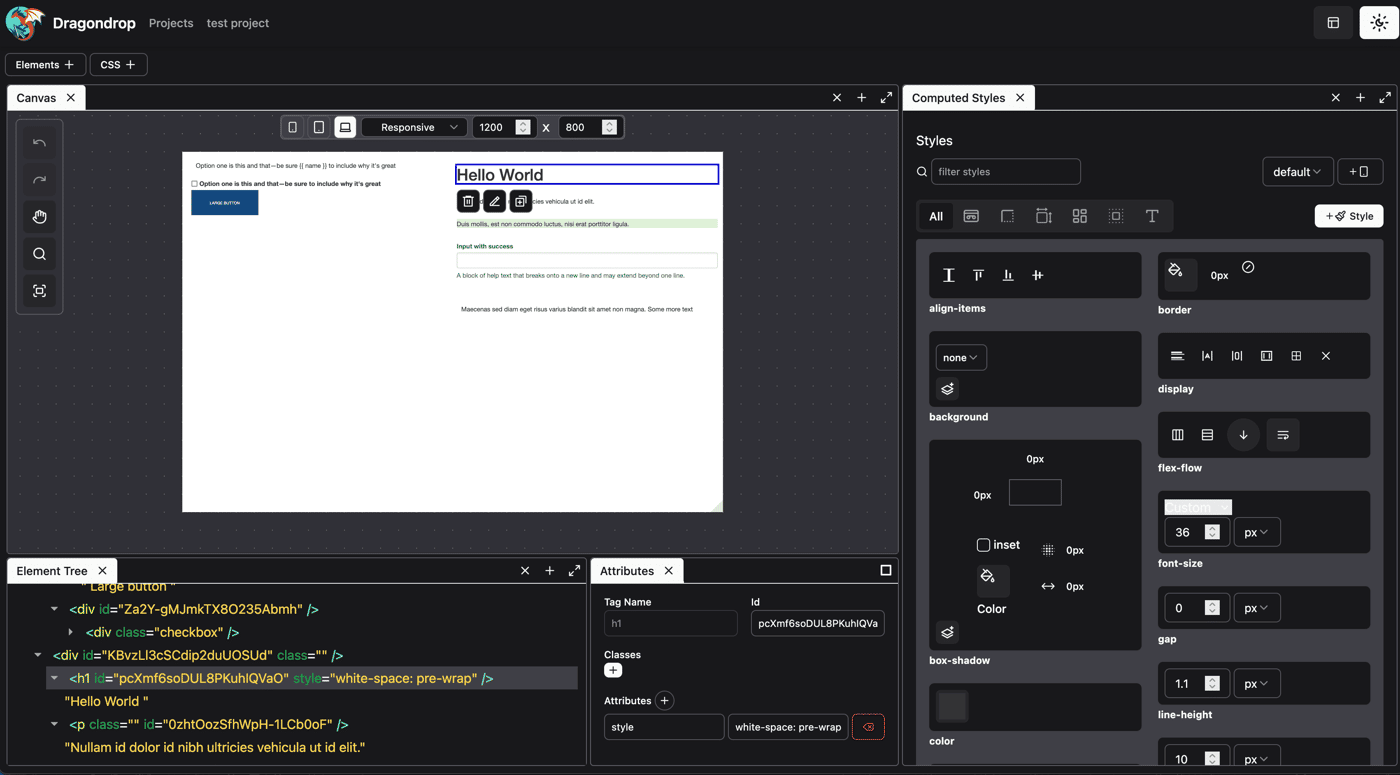Open the layout panel icon in header
The width and height of the screenshot is (1400, 775).
tap(1333, 23)
